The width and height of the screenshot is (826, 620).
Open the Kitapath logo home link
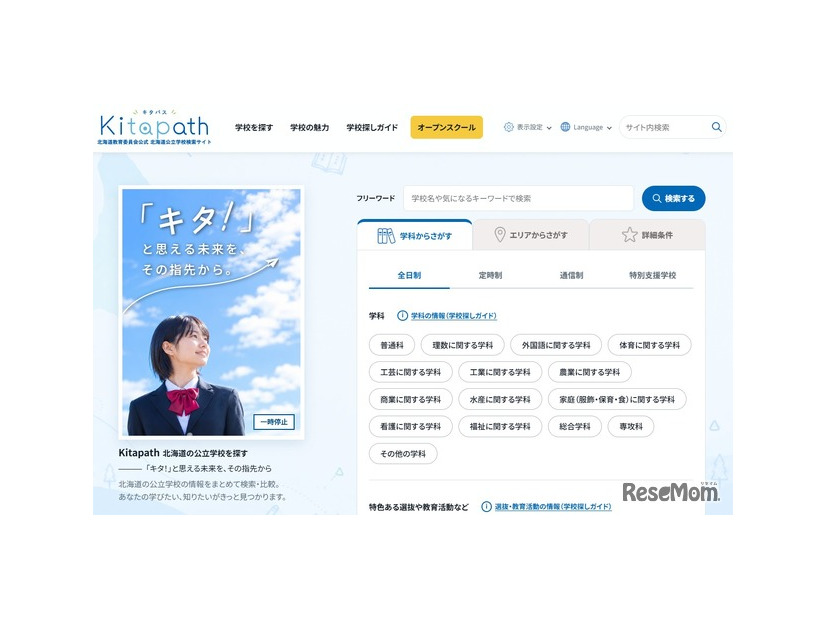tap(154, 127)
